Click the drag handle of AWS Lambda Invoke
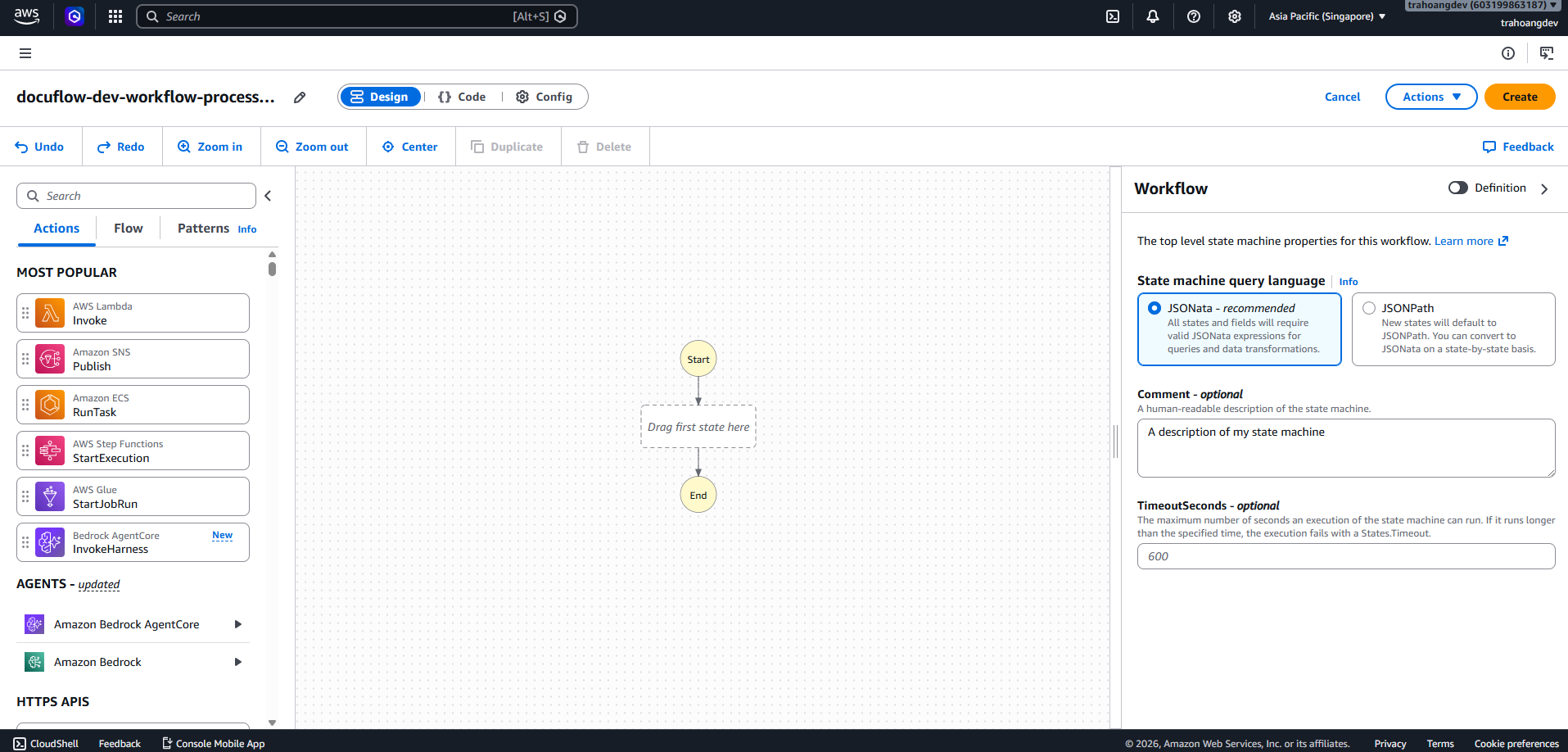Screen dimensions: 1568x752 tap(25, 313)
